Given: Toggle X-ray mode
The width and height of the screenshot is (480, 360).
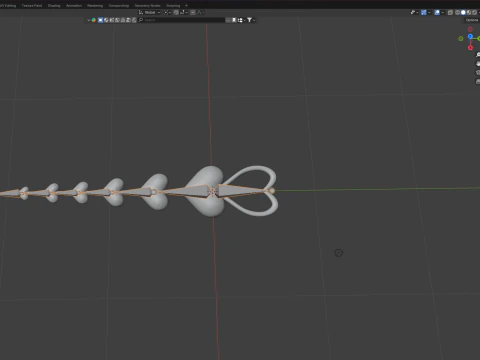Looking at the screenshot, I should click(450, 12).
